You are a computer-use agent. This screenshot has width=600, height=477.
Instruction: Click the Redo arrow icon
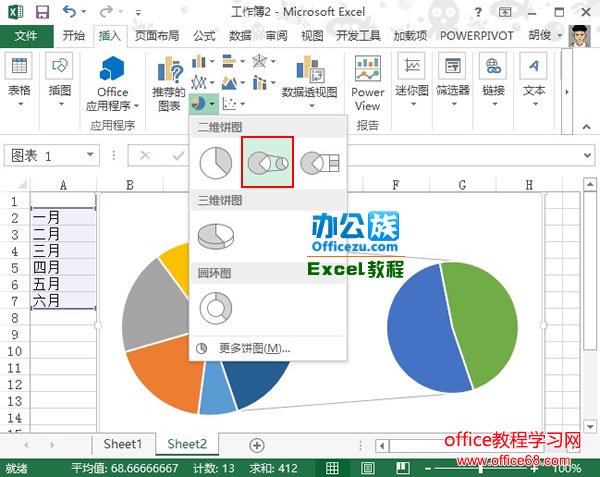[106, 12]
